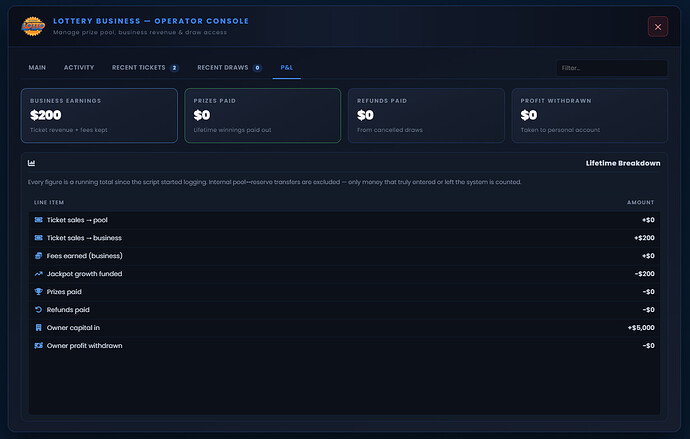Click the Lotto logo icon
The width and height of the screenshot is (690, 439).
tap(33, 26)
